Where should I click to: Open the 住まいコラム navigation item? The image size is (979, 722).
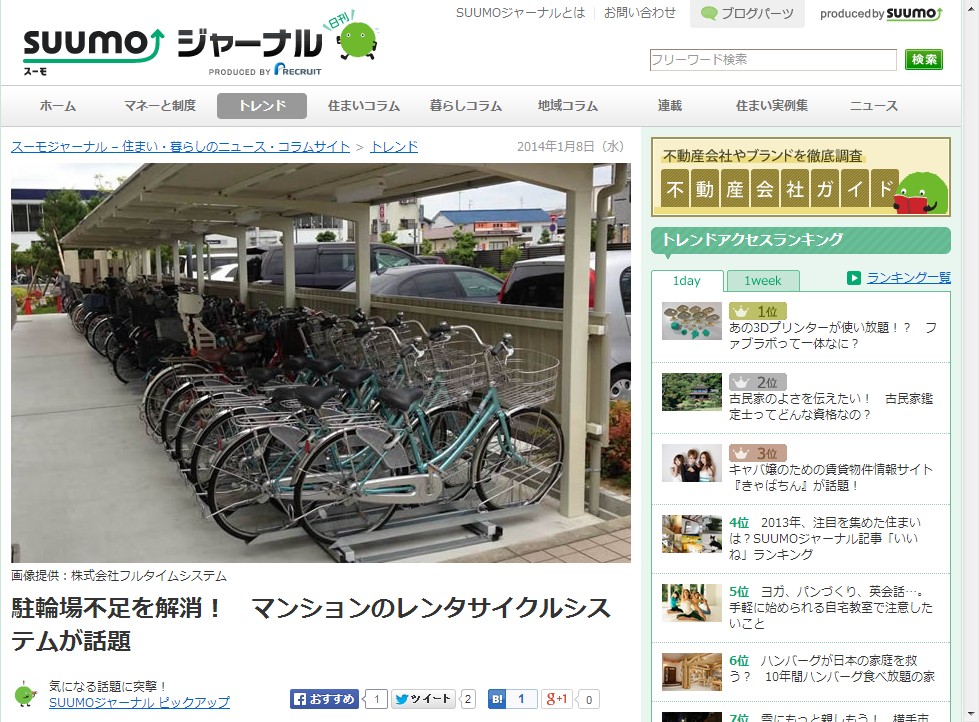364,106
